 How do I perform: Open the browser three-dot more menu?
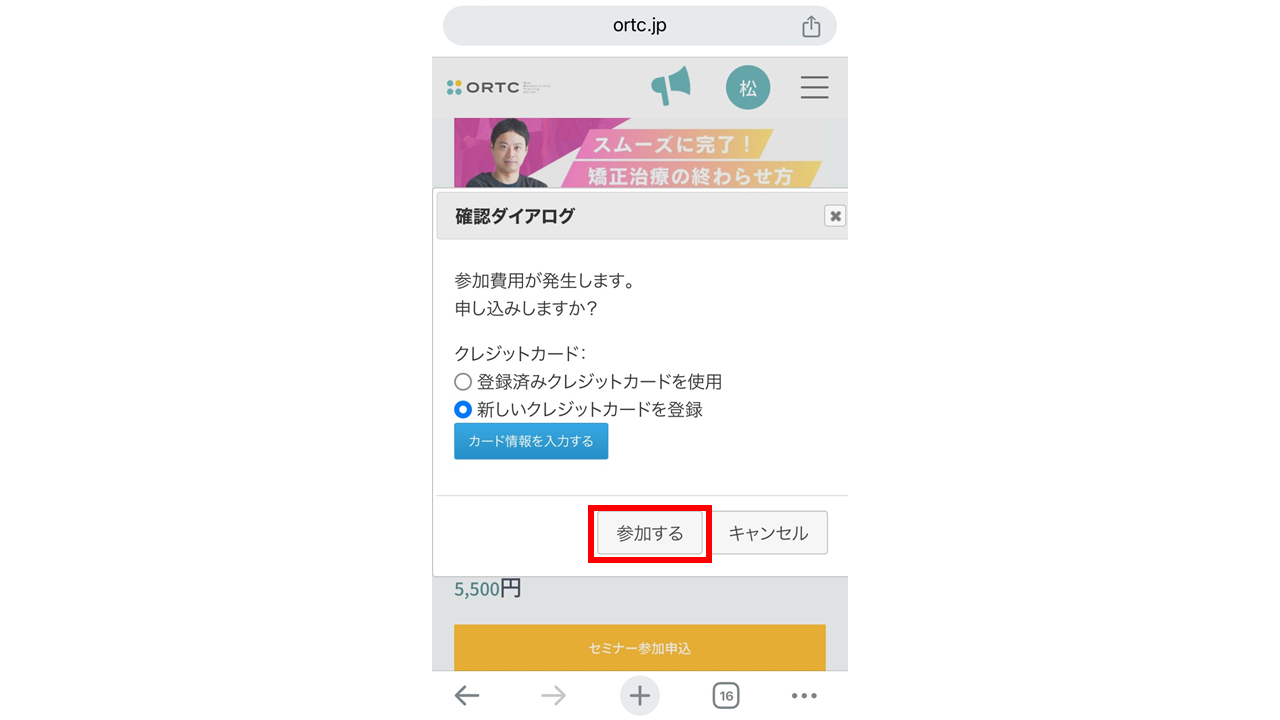point(804,696)
